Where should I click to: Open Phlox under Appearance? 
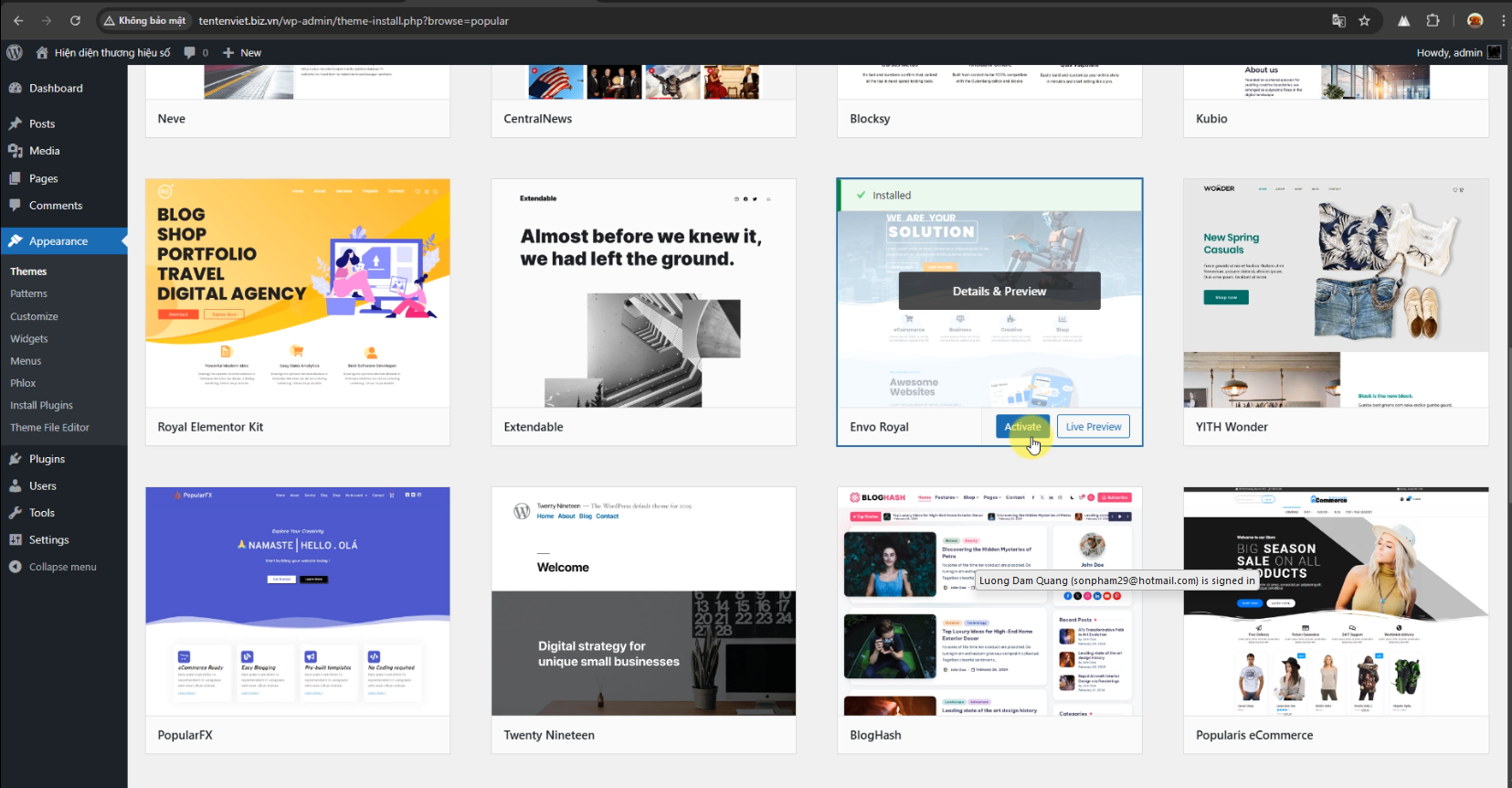point(23,383)
